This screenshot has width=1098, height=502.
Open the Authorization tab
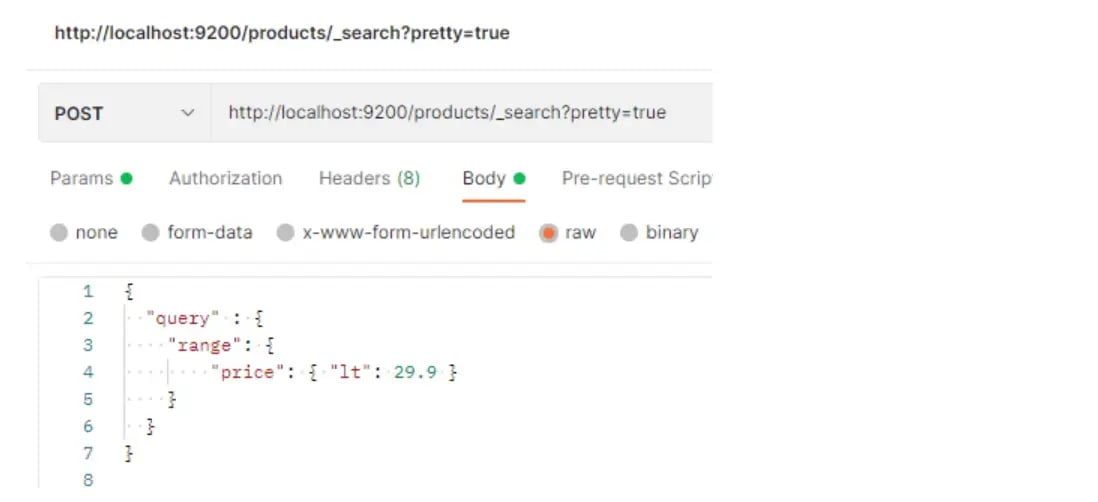pos(225,179)
